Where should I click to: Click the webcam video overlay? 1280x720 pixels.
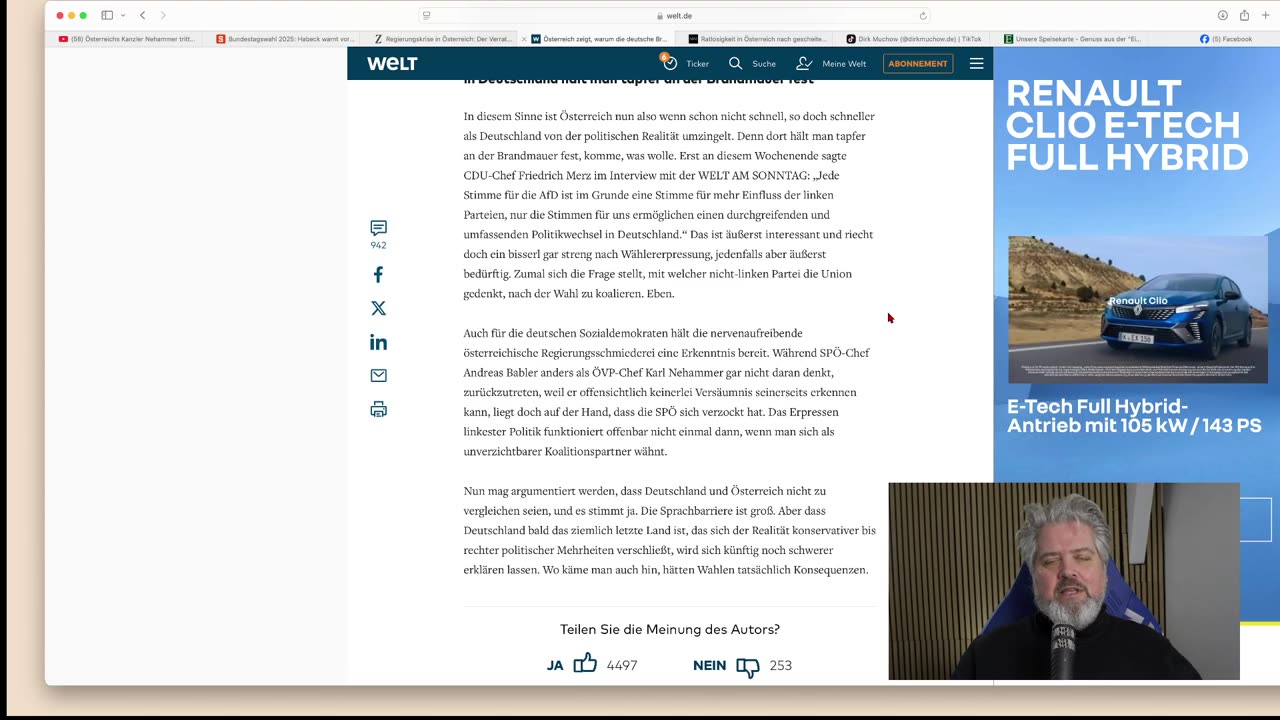pyautogui.click(x=1064, y=581)
